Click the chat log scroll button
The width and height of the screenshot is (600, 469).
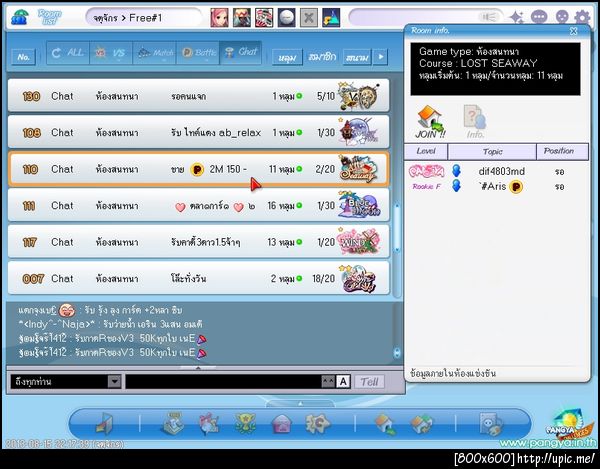[x=397, y=352]
